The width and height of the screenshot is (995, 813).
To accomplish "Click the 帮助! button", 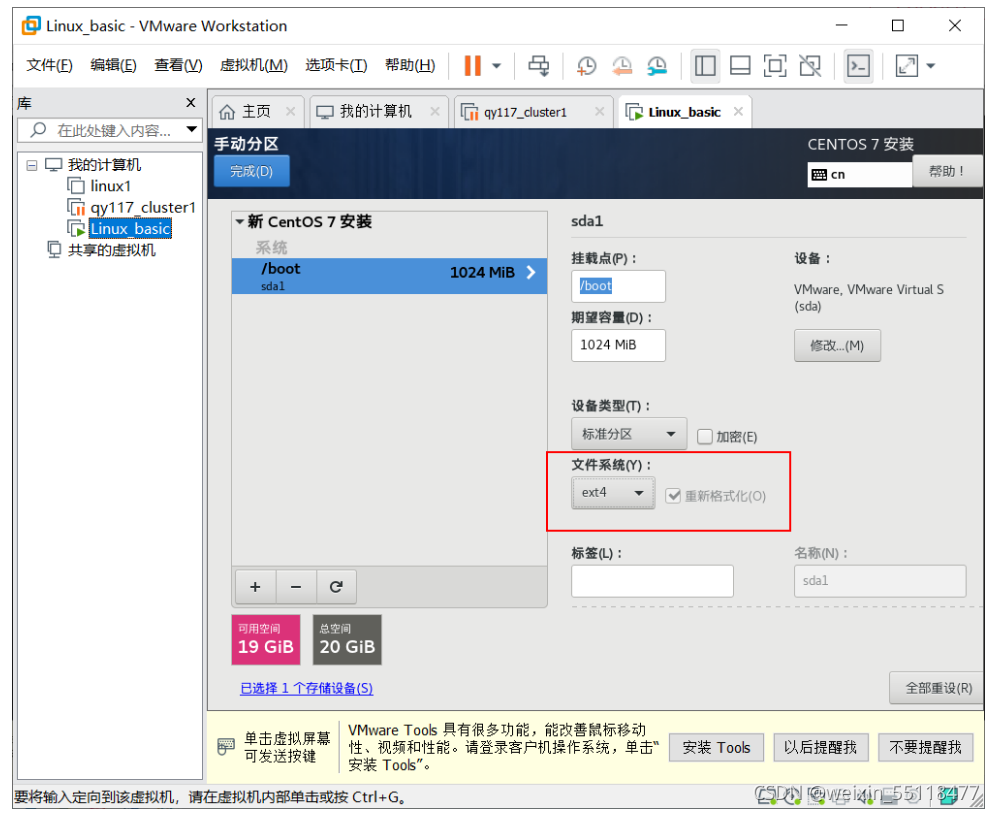I will [947, 171].
